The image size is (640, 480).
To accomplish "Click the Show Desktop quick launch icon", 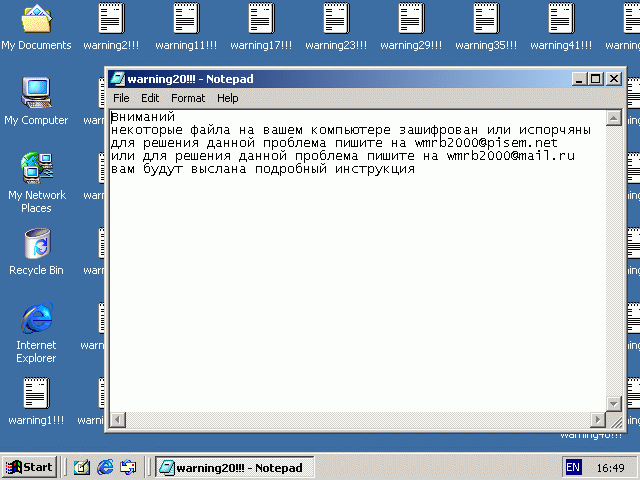I will [82, 467].
